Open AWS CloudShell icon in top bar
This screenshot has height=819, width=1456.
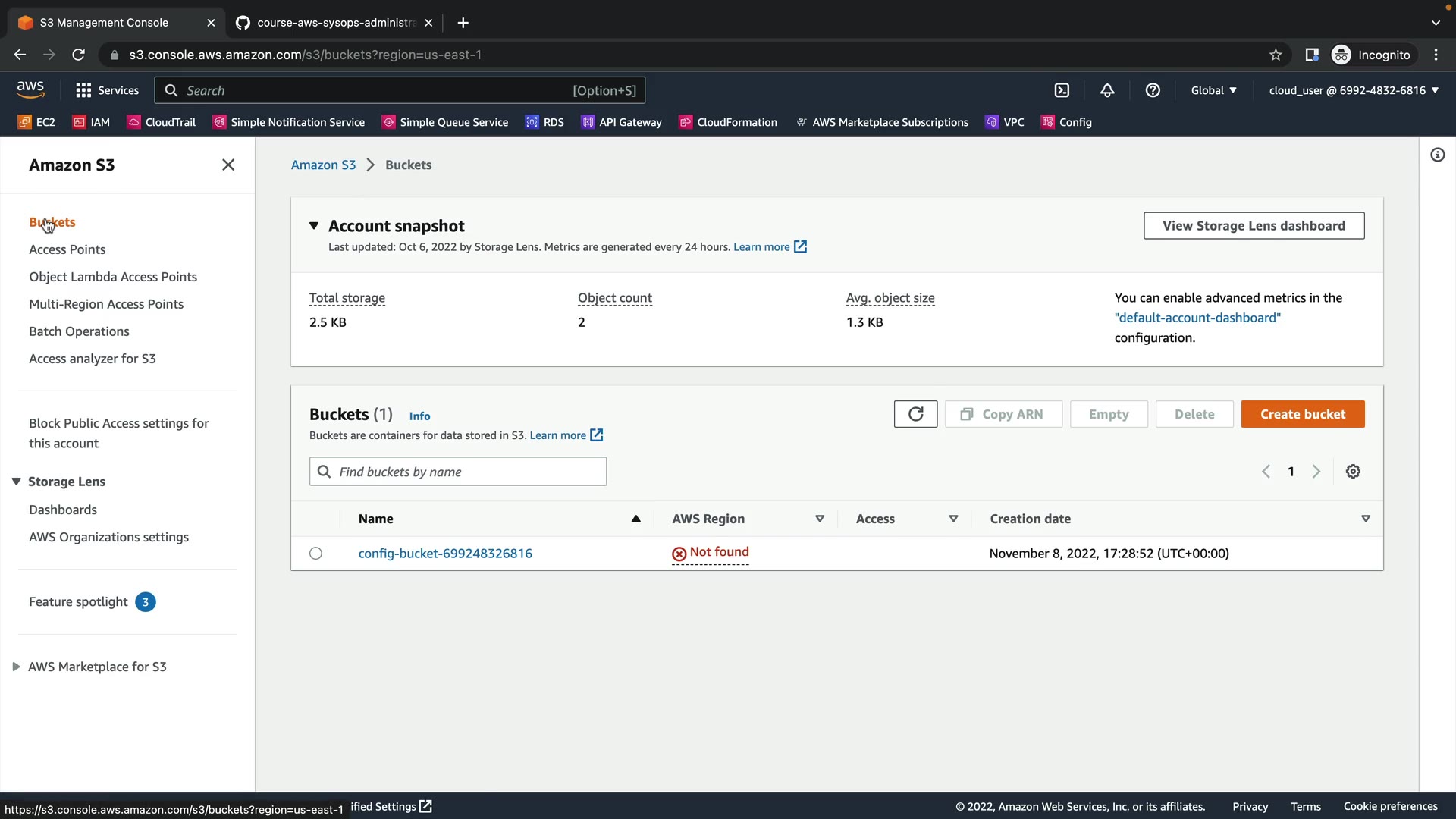[1062, 90]
